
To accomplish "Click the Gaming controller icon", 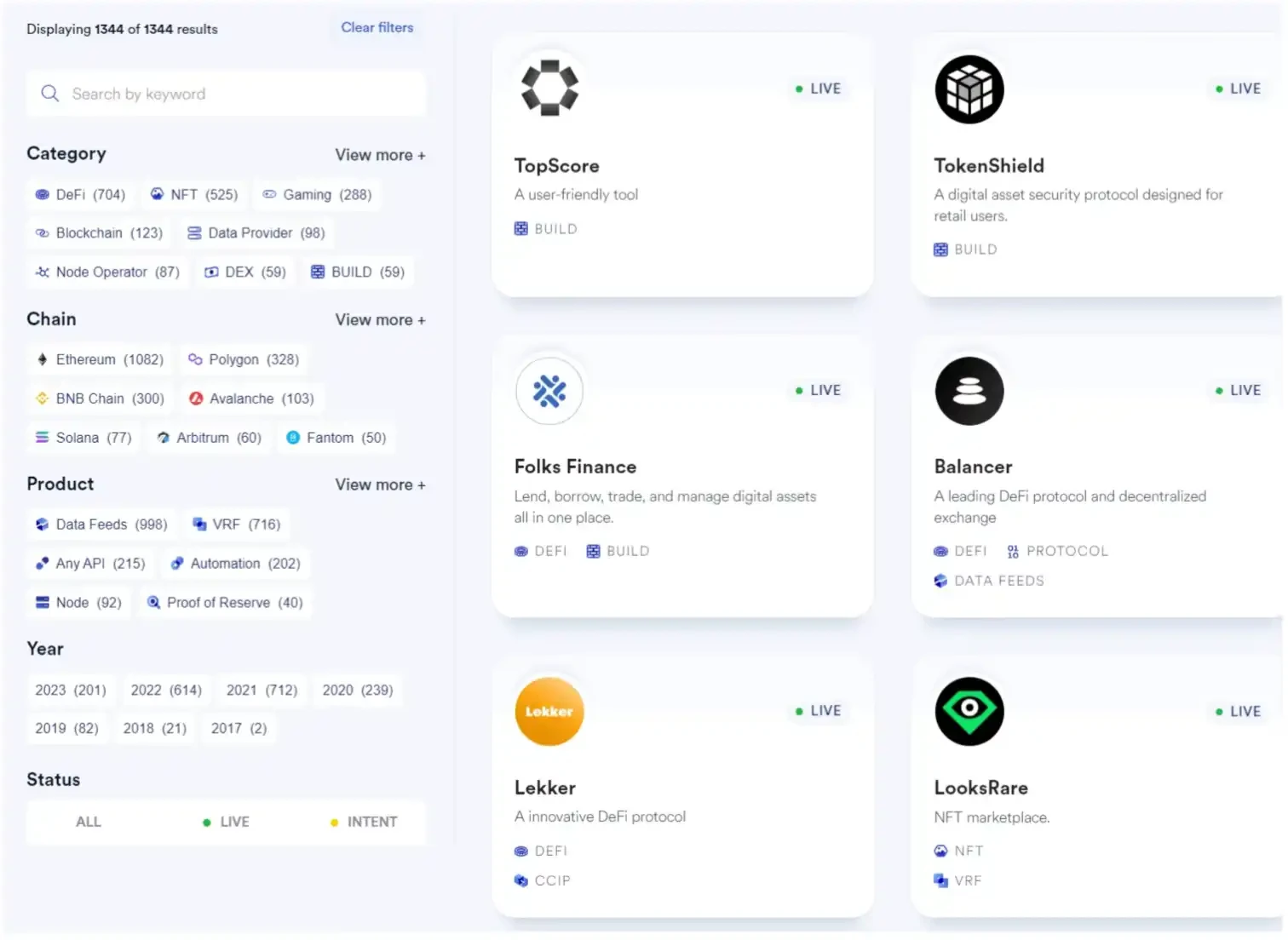I will click(269, 194).
